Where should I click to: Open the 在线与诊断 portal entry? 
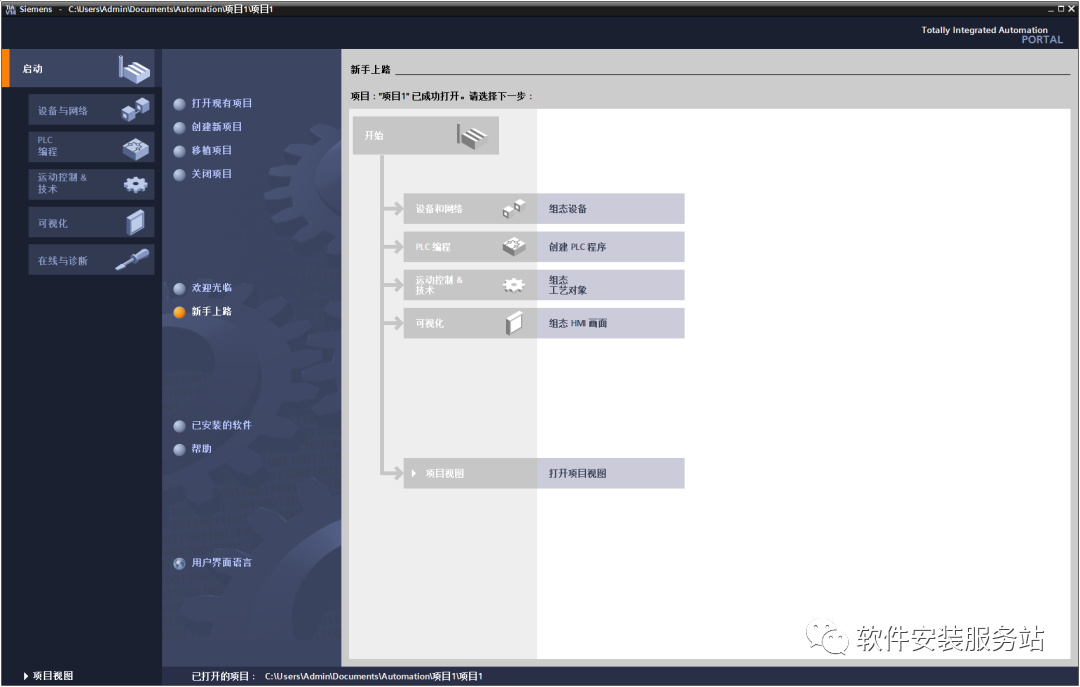[91, 260]
